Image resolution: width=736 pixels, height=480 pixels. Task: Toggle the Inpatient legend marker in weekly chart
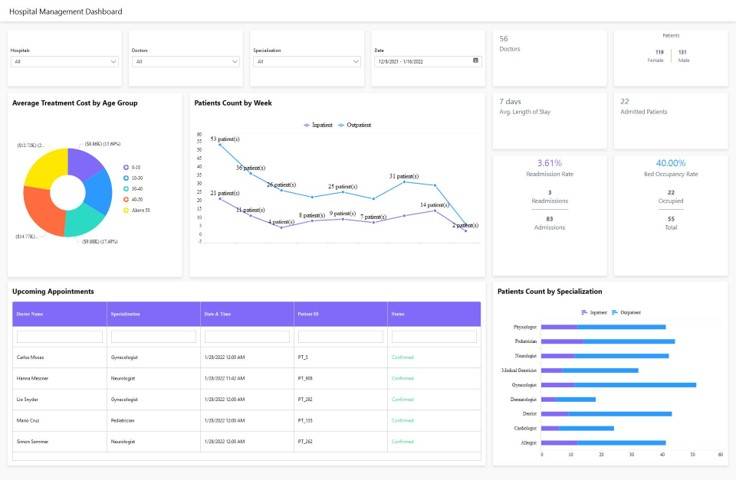307,125
